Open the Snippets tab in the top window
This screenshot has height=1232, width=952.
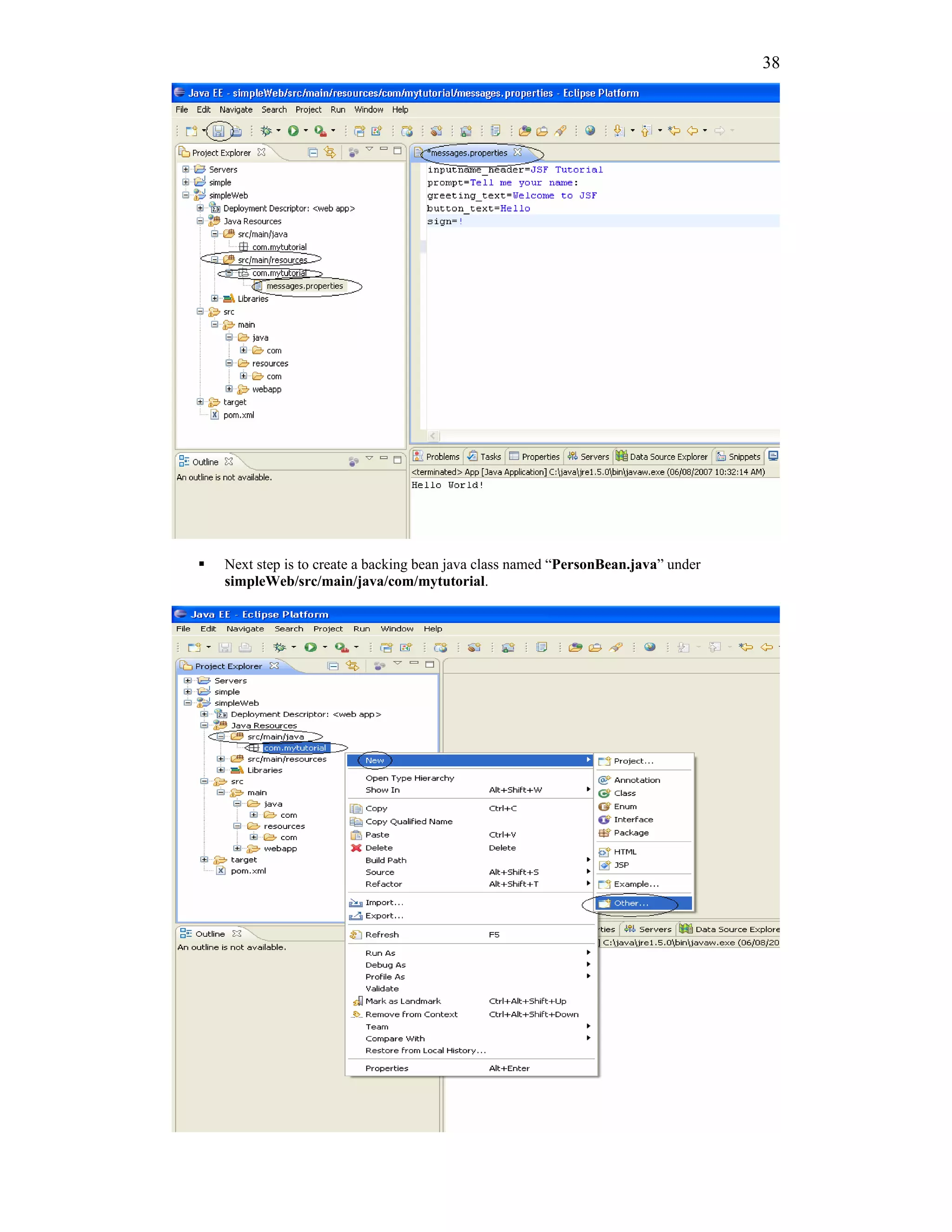tap(739, 457)
